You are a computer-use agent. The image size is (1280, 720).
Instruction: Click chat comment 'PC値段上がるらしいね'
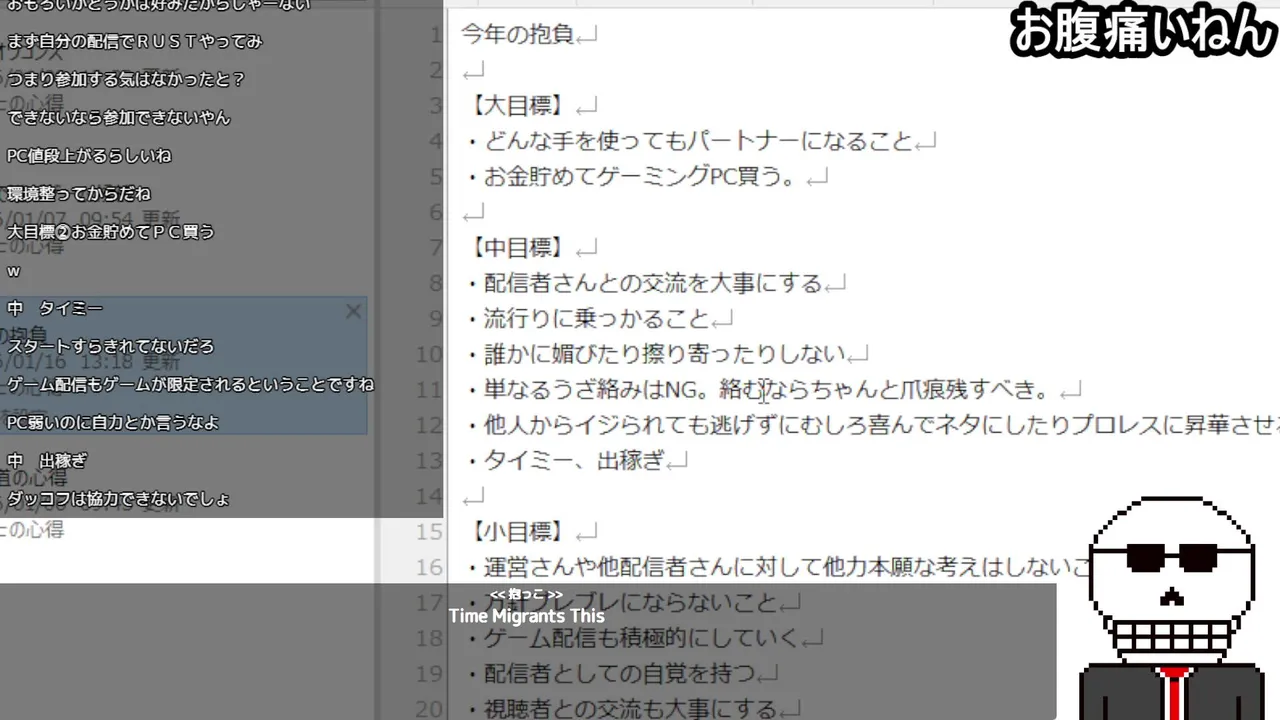tap(89, 155)
